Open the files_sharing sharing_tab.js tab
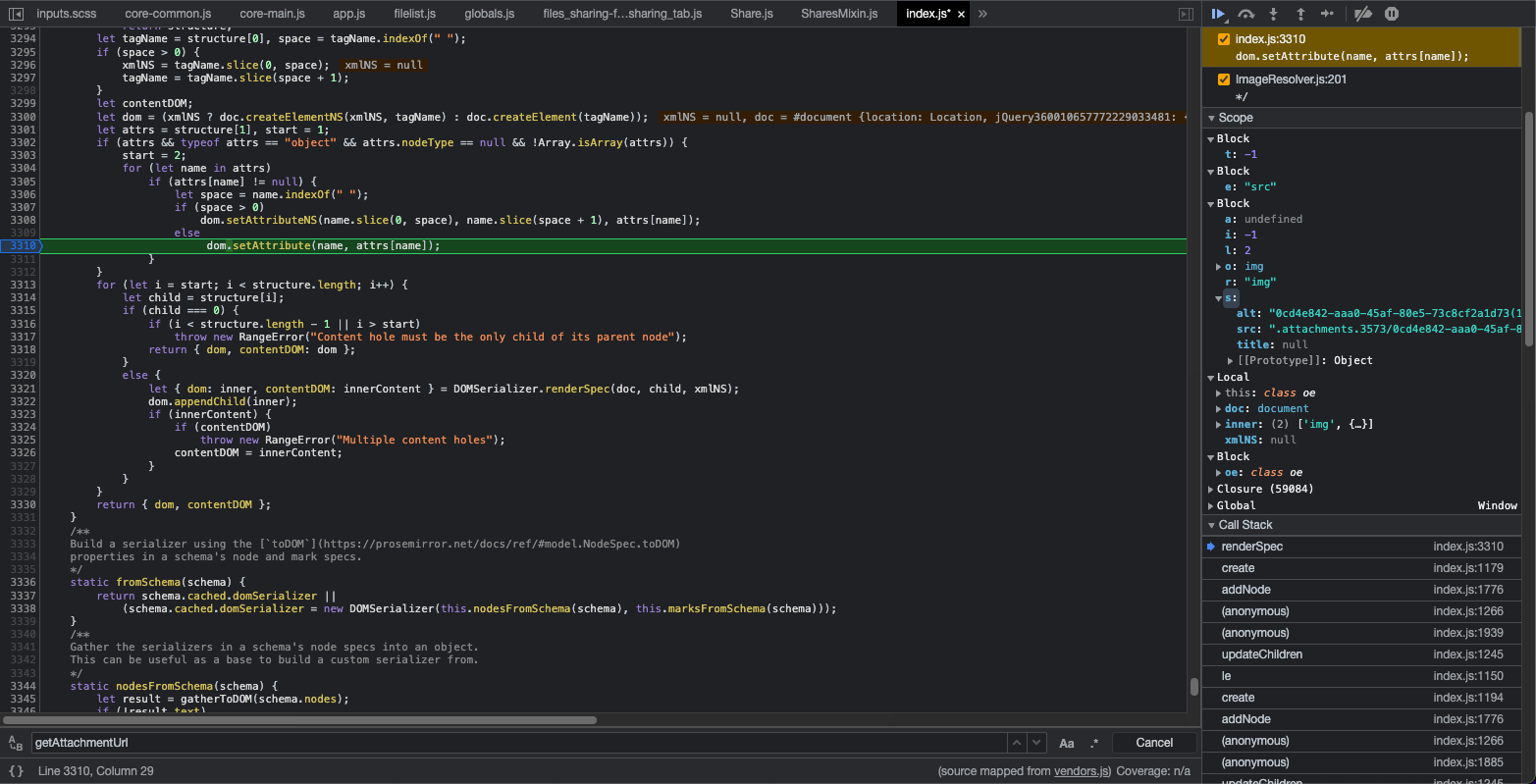The image size is (1536, 784). [622, 14]
